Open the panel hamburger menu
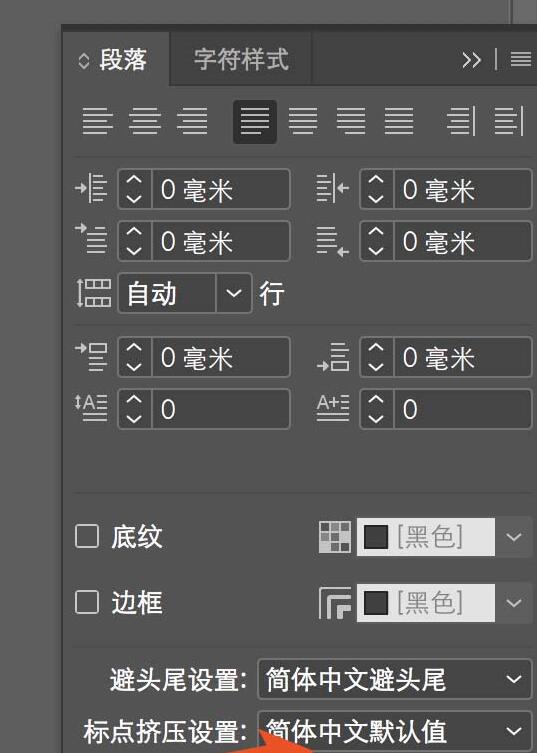Screen dimensions: 537x753 click(x=521, y=60)
